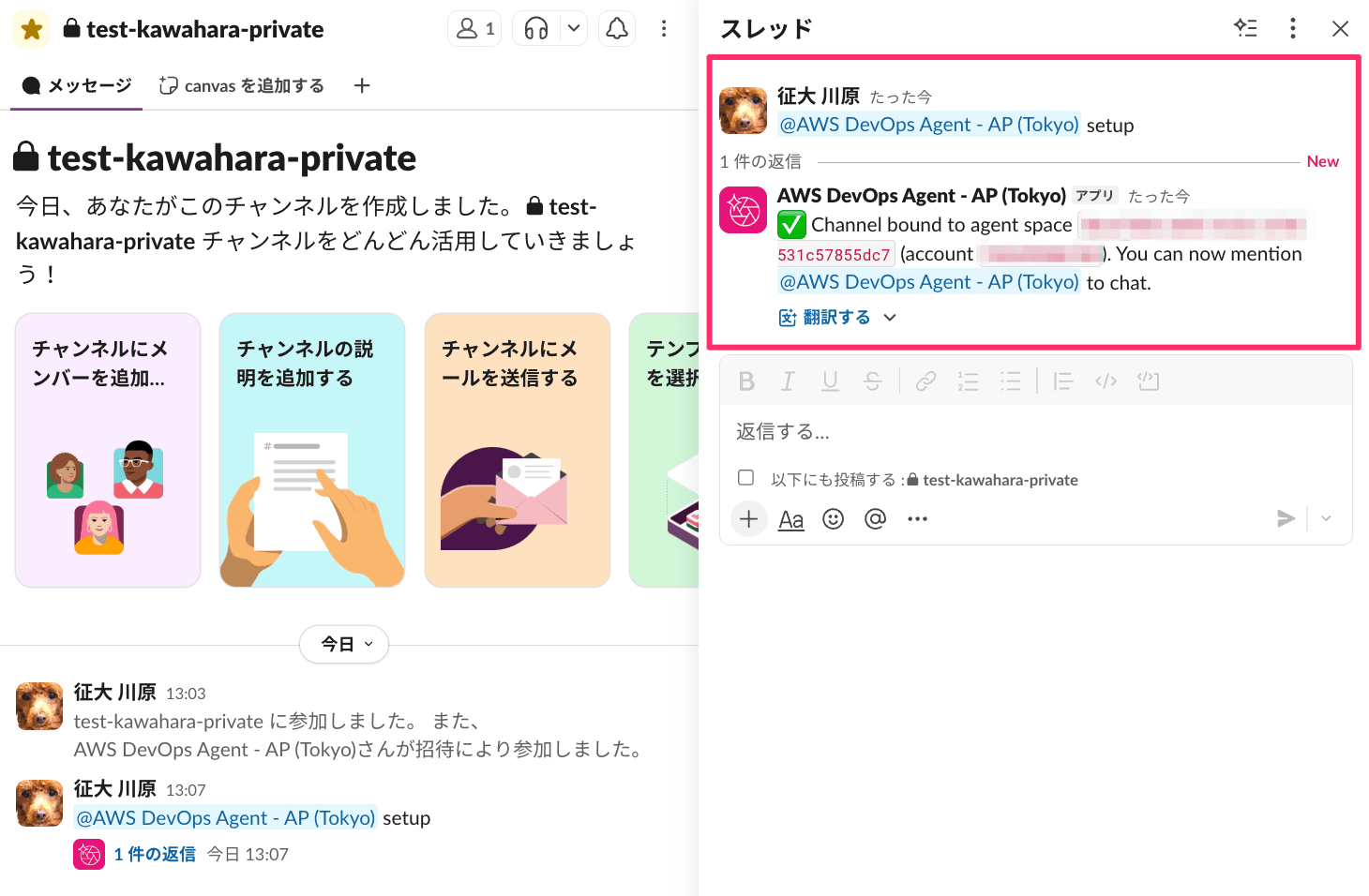Click the 531c57855dc7 code text

(834, 254)
